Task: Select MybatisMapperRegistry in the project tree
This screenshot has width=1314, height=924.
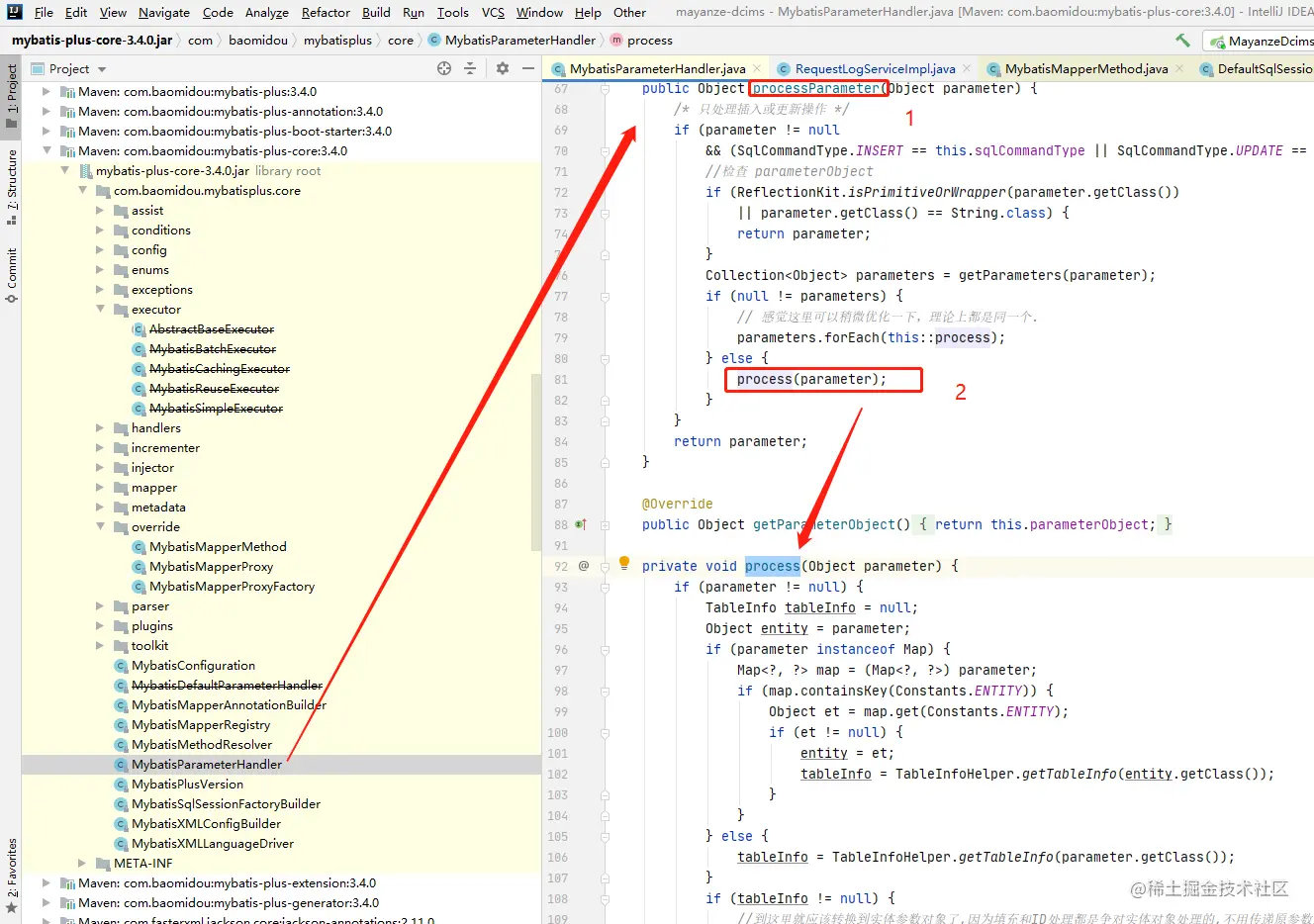Action: 201,725
